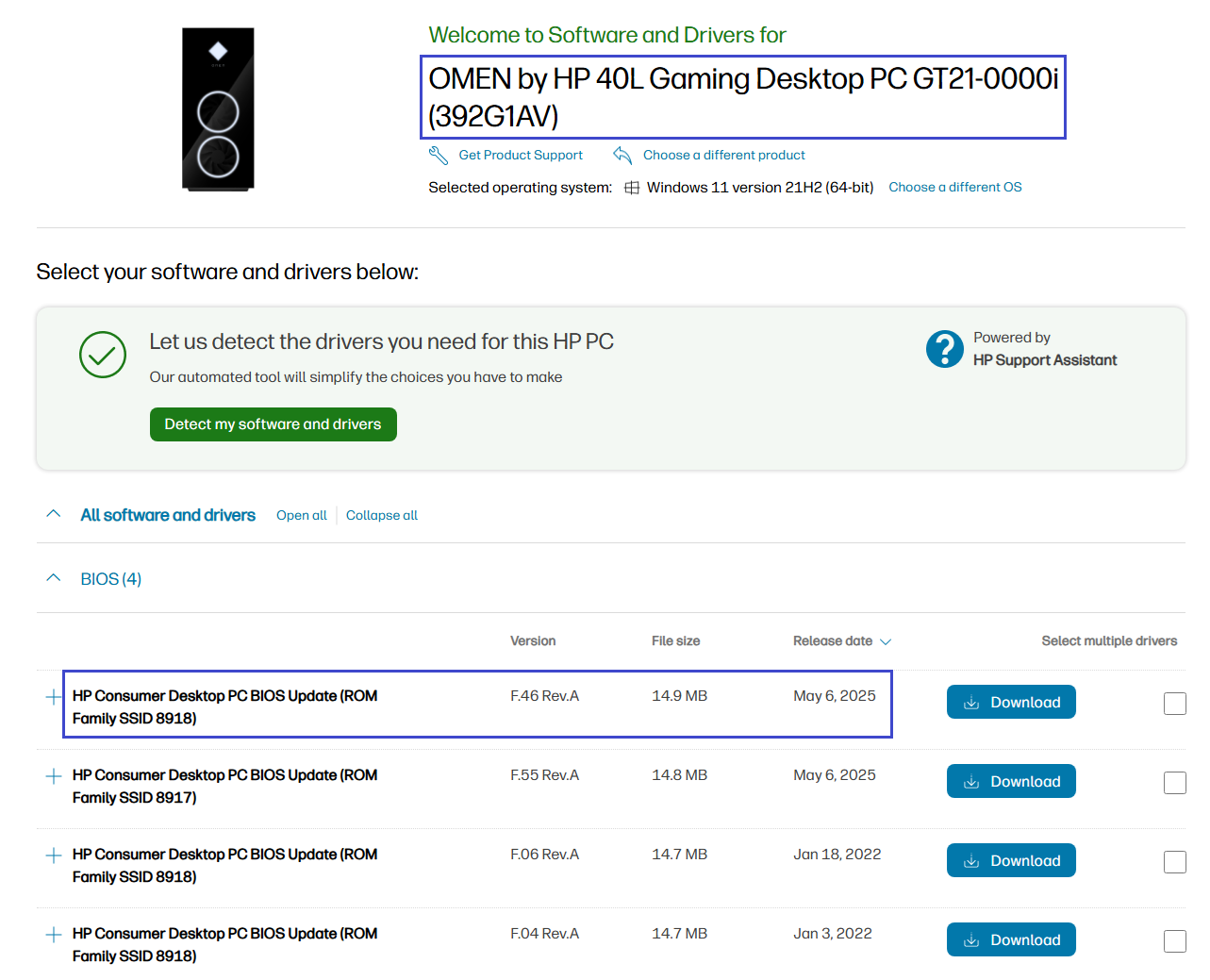The width and height of the screenshot is (1210, 980).
Task: Download the F.04 Rev.A BIOS update
Action: pos(1011,939)
